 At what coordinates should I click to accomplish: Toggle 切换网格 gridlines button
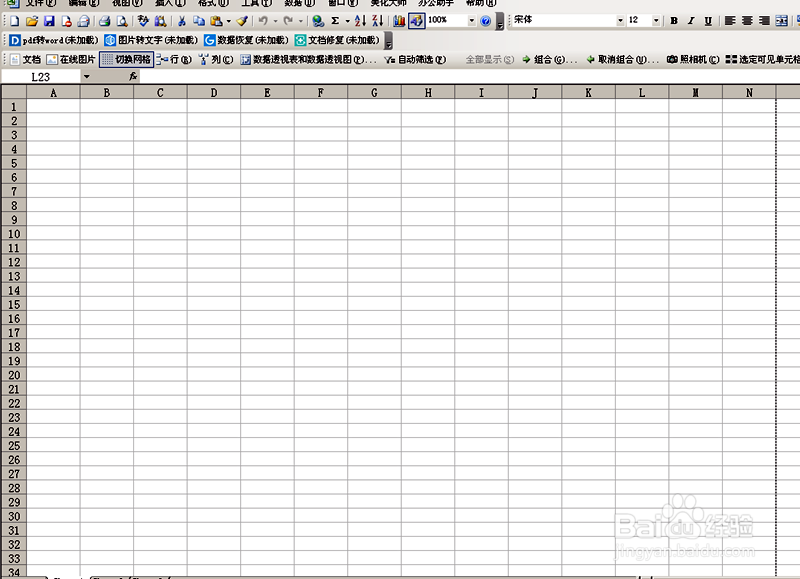pyautogui.click(x=127, y=60)
